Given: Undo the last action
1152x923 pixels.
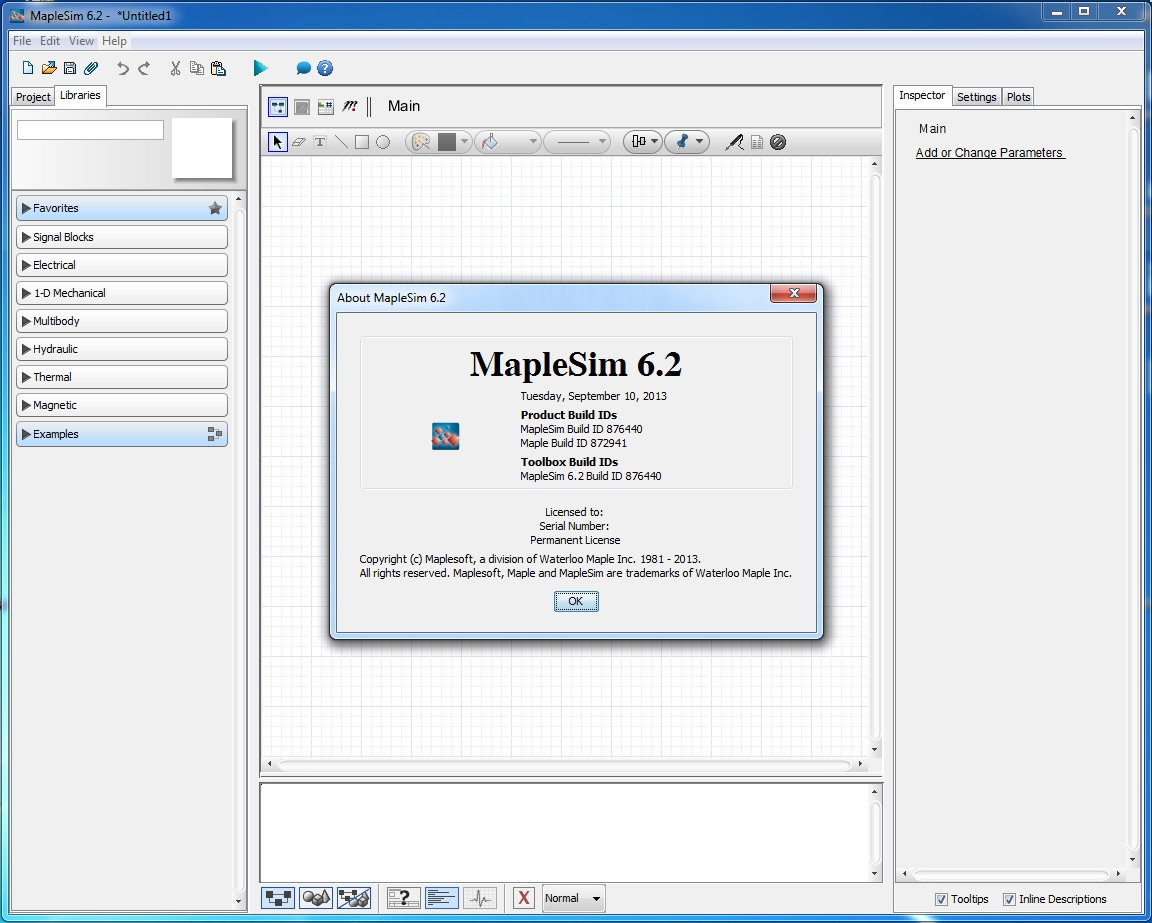Looking at the screenshot, I should [123, 68].
